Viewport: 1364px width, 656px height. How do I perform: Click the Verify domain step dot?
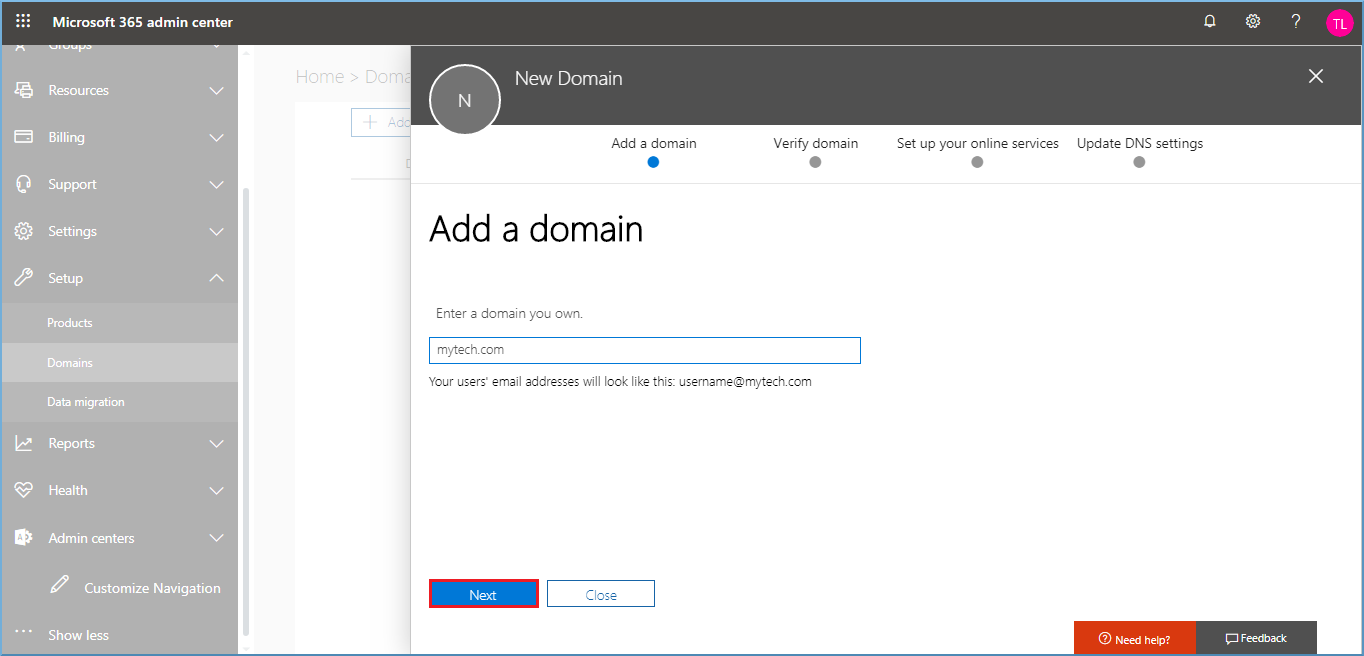(815, 162)
